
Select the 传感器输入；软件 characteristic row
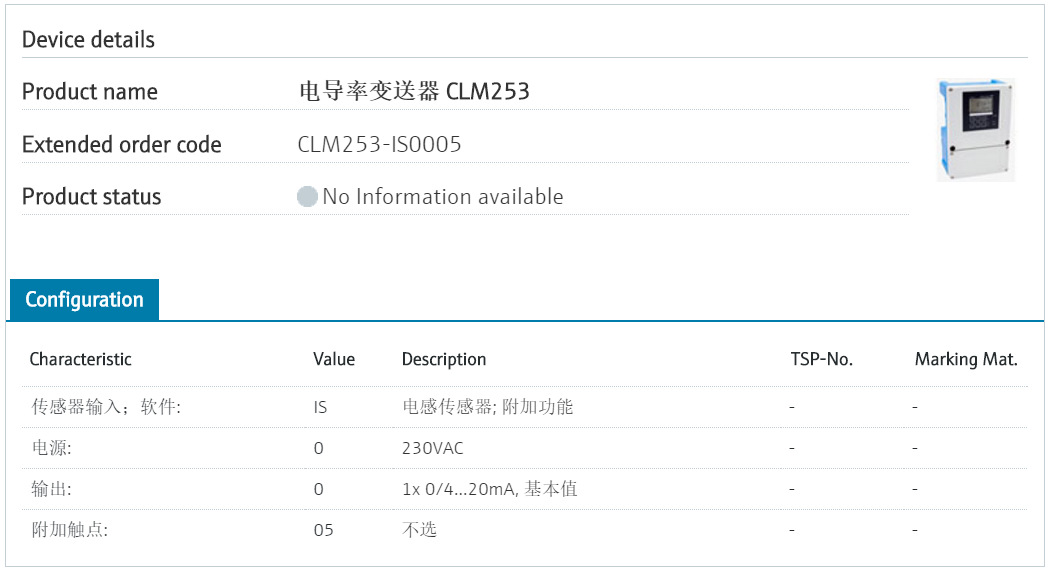click(x=524, y=407)
